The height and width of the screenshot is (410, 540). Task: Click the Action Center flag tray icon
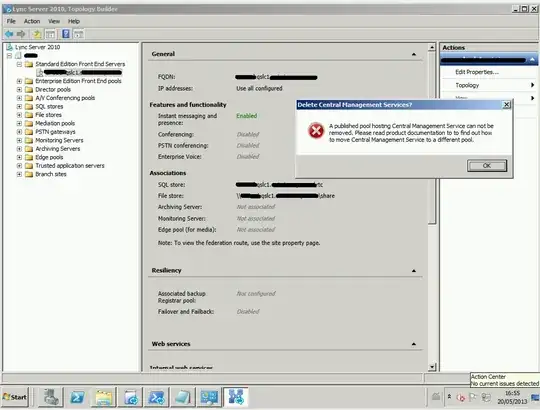(473, 397)
